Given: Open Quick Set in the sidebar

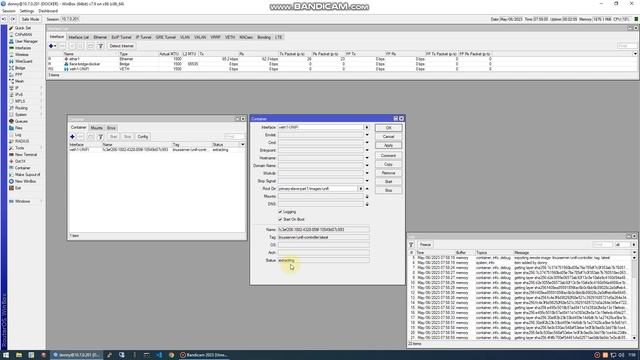Looking at the screenshot, I should (x=22, y=28).
